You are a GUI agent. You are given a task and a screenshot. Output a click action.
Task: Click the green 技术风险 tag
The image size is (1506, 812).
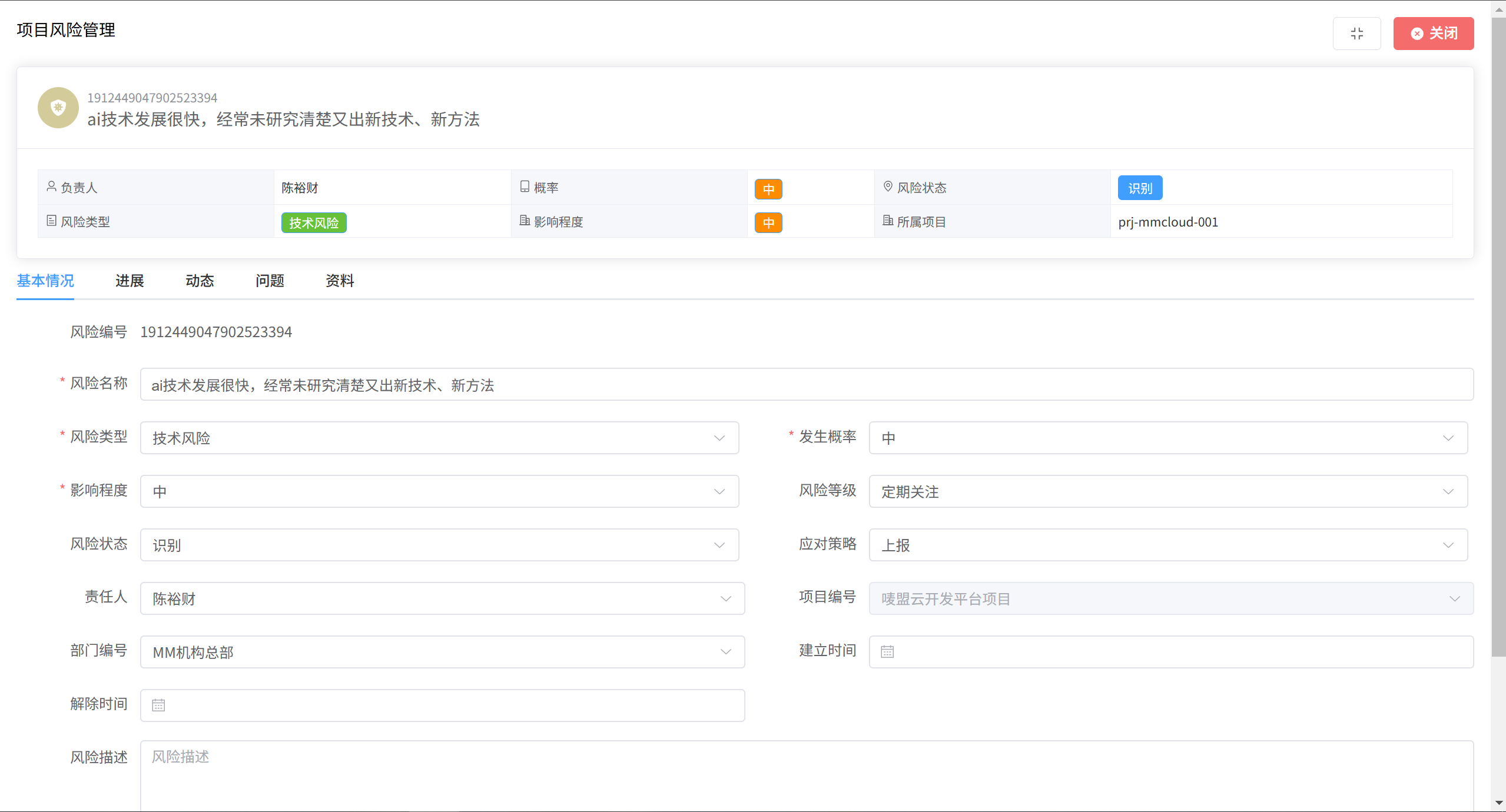(x=314, y=223)
